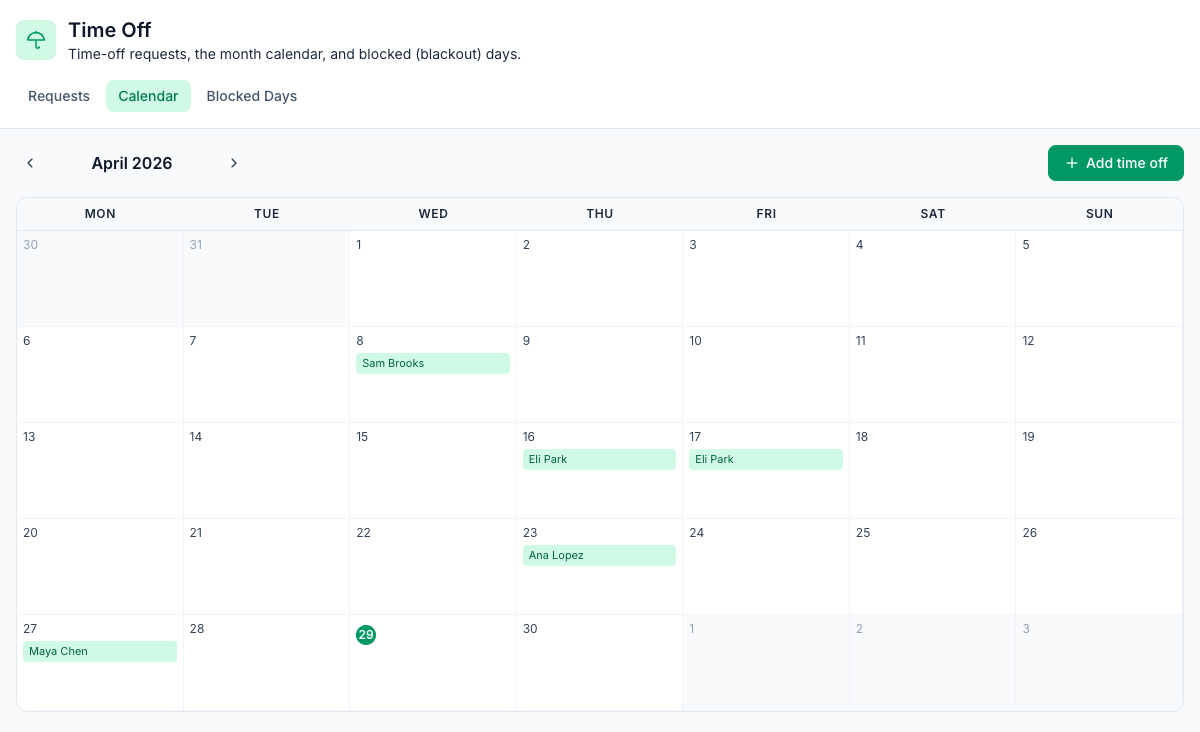Select the April 28 day cell

pos(267,663)
